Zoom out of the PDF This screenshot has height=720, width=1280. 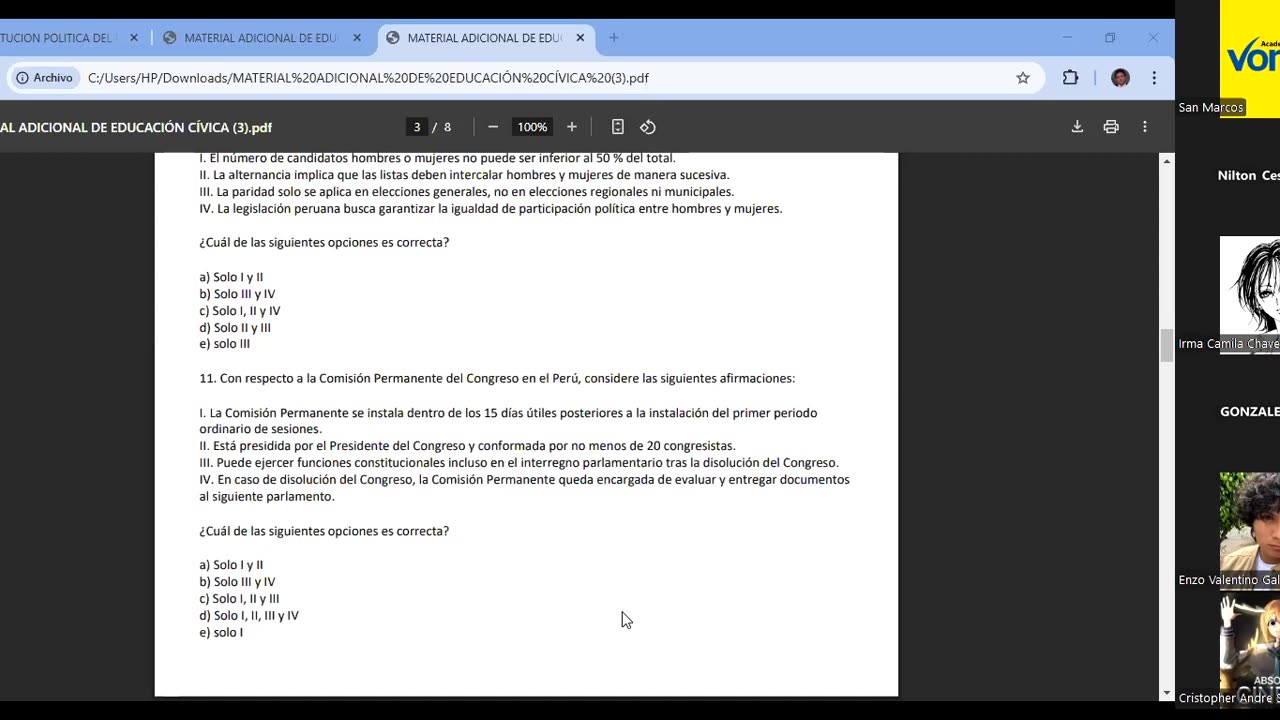pos(493,127)
